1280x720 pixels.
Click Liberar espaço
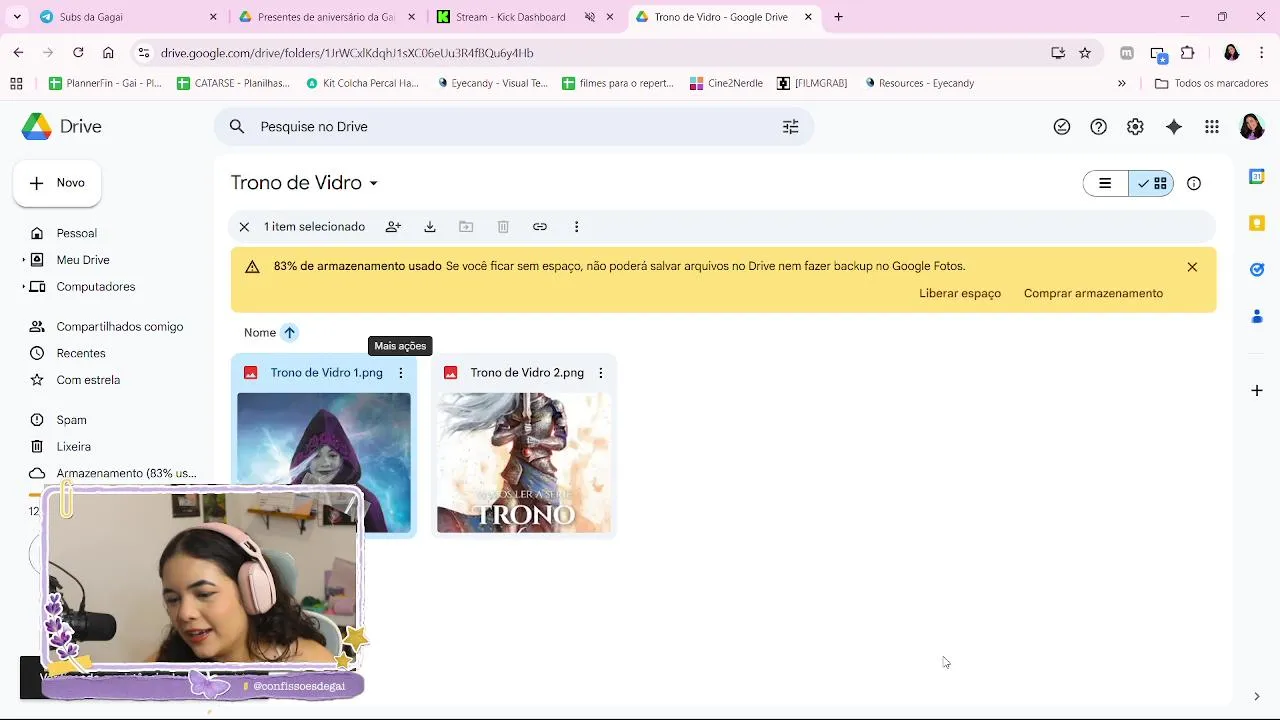[x=960, y=293]
